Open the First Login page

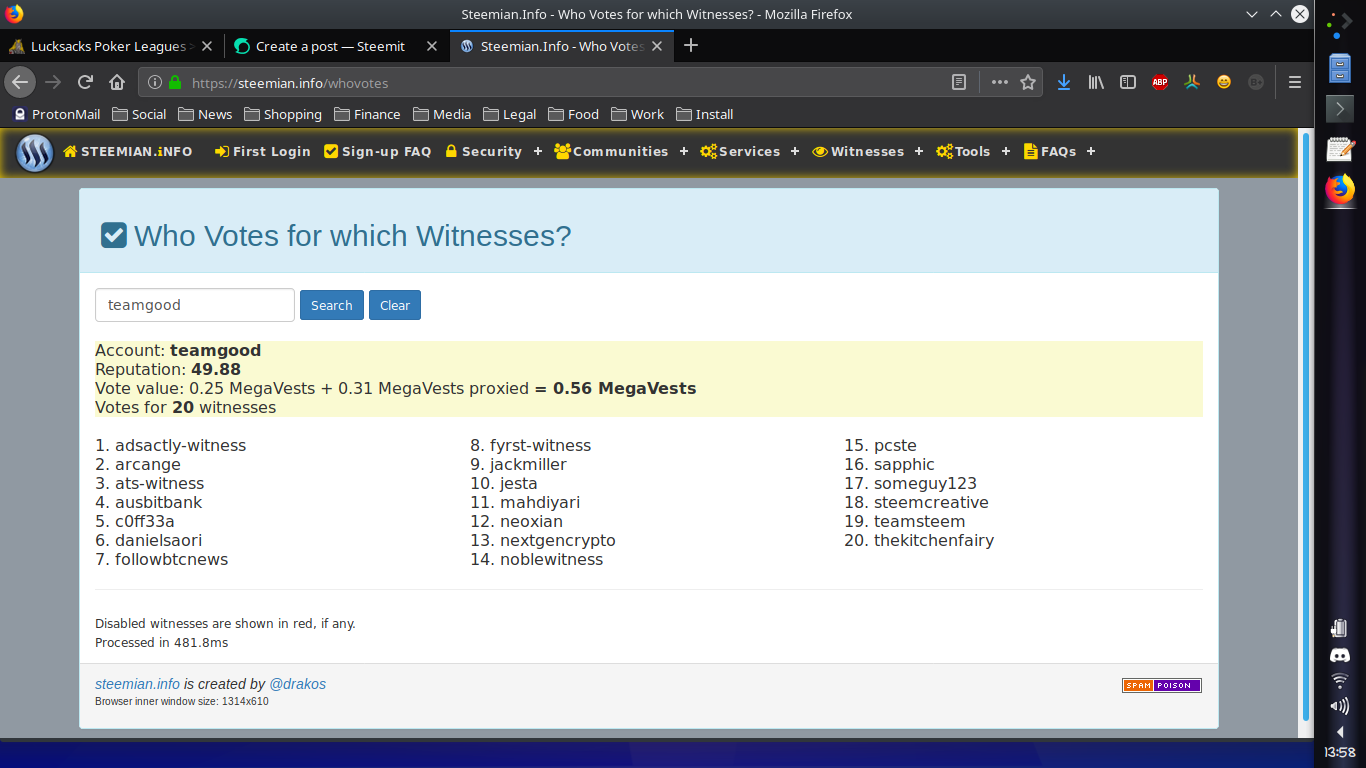tap(263, 152)
